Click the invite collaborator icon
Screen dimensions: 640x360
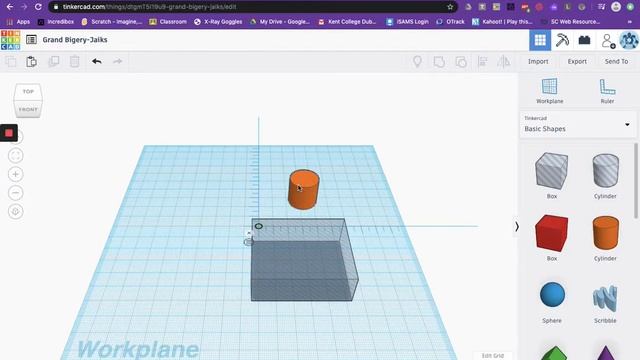[x=608, y=40]
